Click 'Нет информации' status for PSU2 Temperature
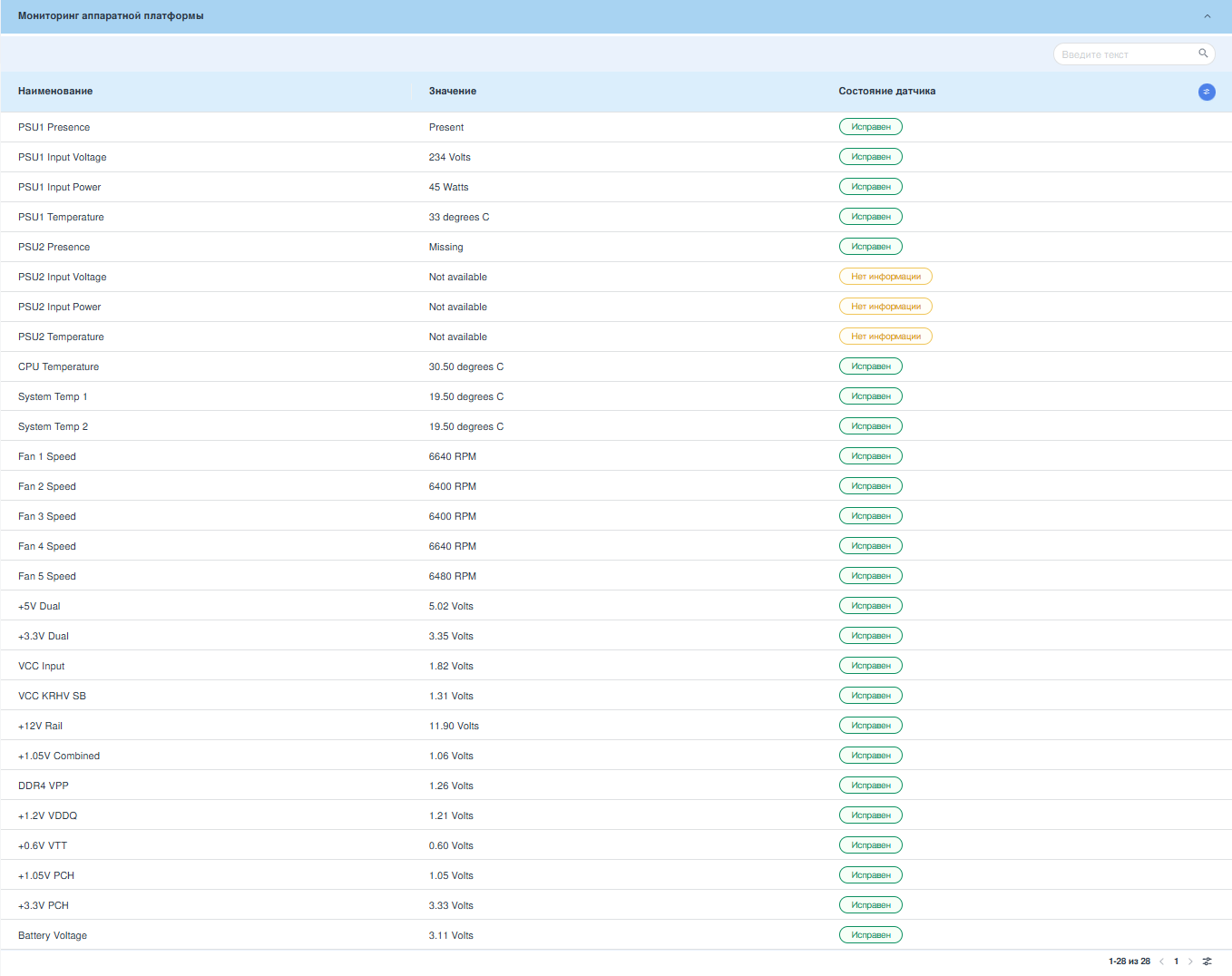The width and height of the screenshot is (1232, 976). (x=885, y=337)
